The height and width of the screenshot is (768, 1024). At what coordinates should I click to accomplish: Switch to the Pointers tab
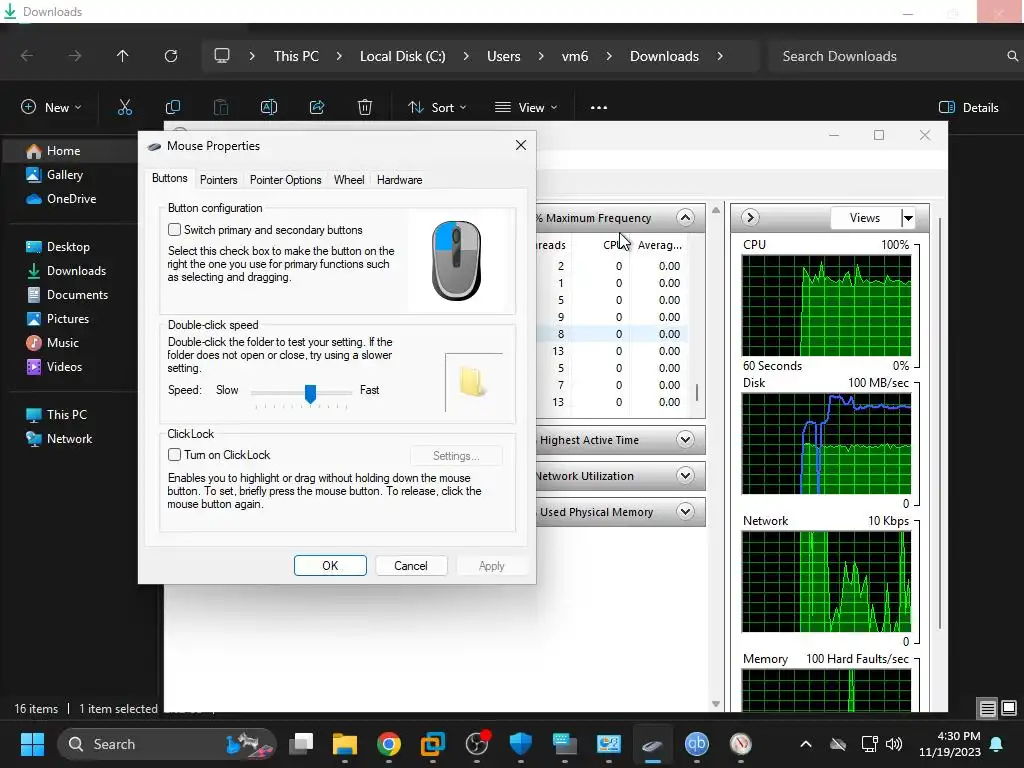(x=218, y=180)
